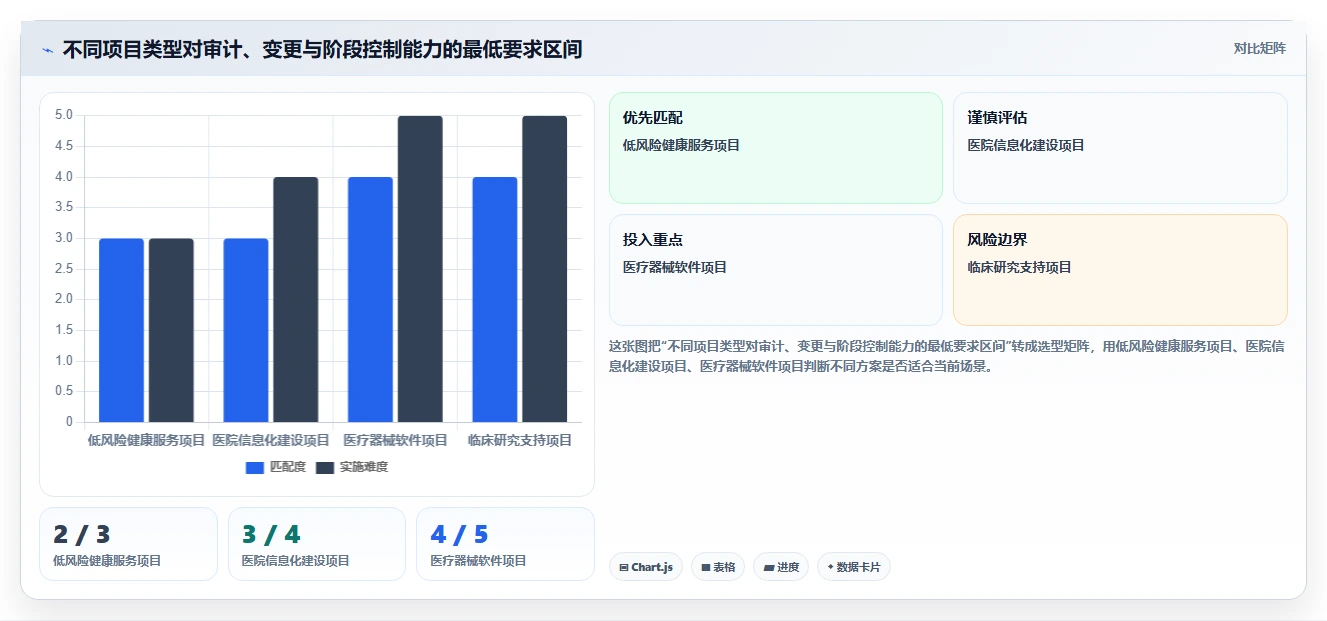Click the 进度 tag chip
The width and height of the screenshot is (1327, 621).
tap(781, 567)
